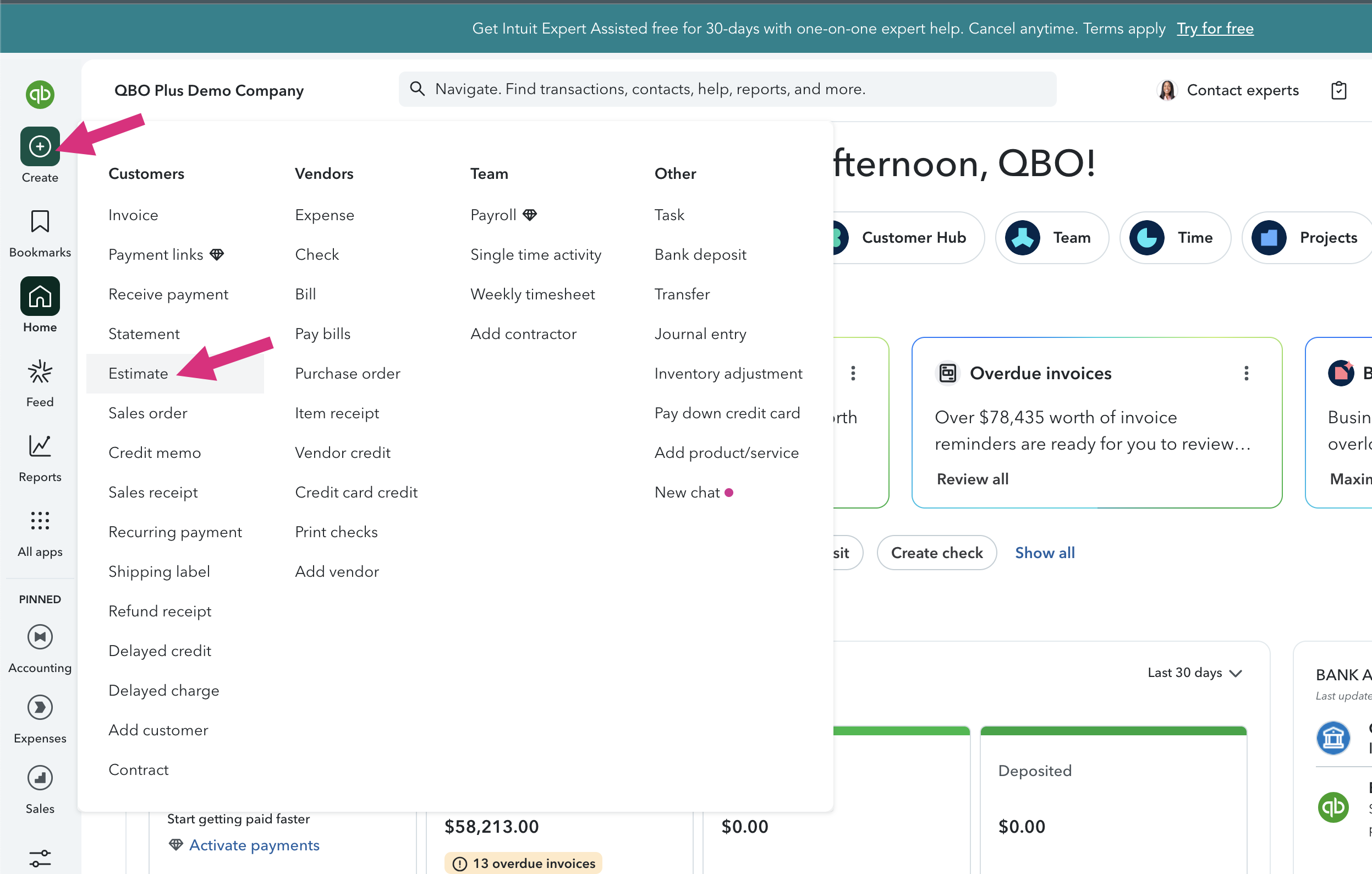Open the All apps grid icon
Viewport: 1372px width, 874px height.
click(40, 521)
